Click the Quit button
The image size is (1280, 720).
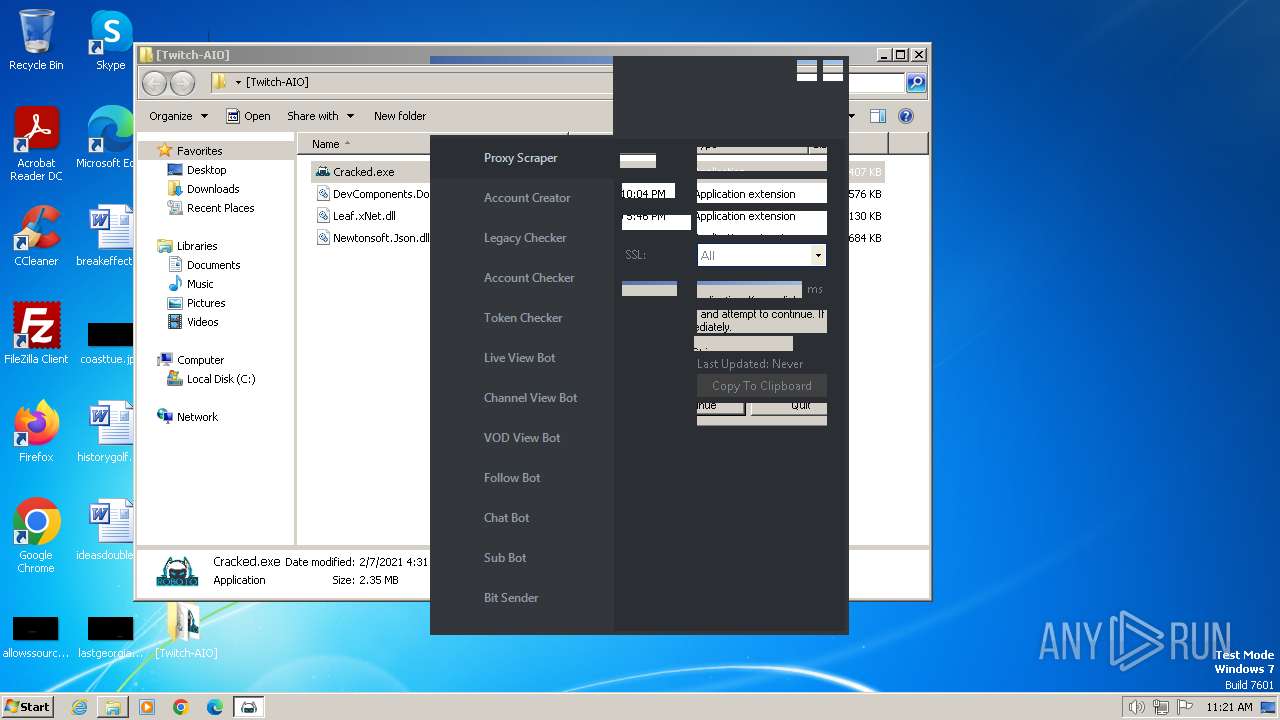click(x=789, y=406)
